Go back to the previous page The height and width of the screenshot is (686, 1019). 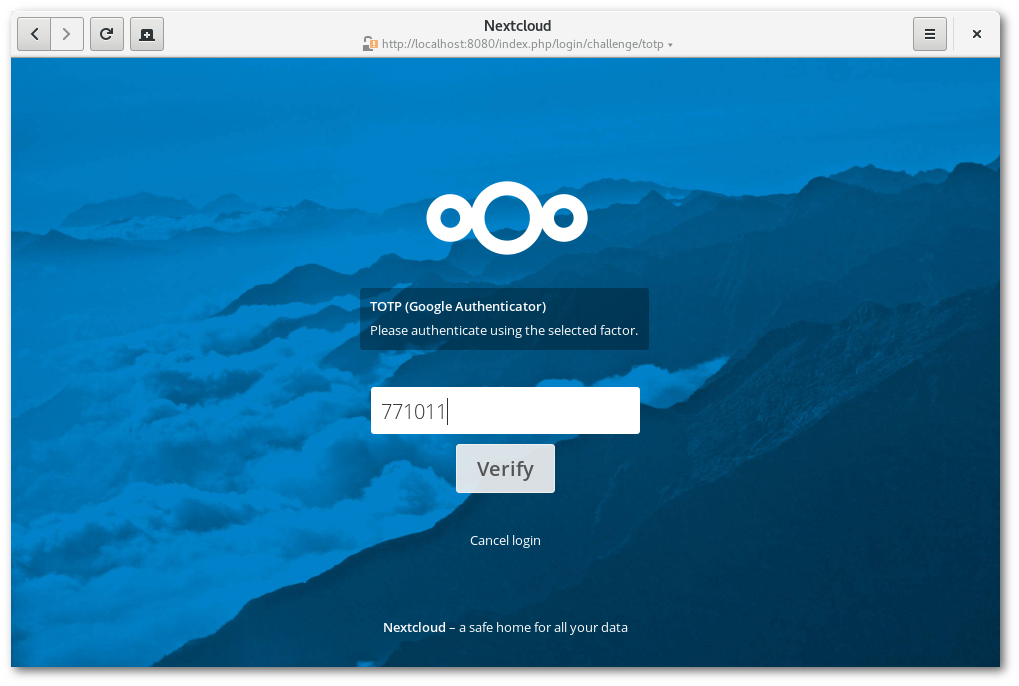35,34
